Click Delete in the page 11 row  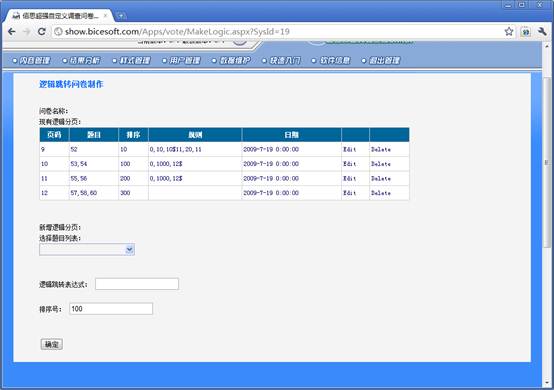381,178
